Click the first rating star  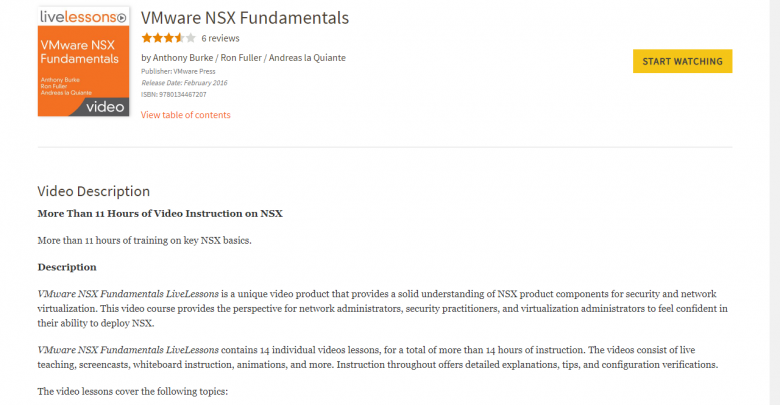(x=147, y=38)
